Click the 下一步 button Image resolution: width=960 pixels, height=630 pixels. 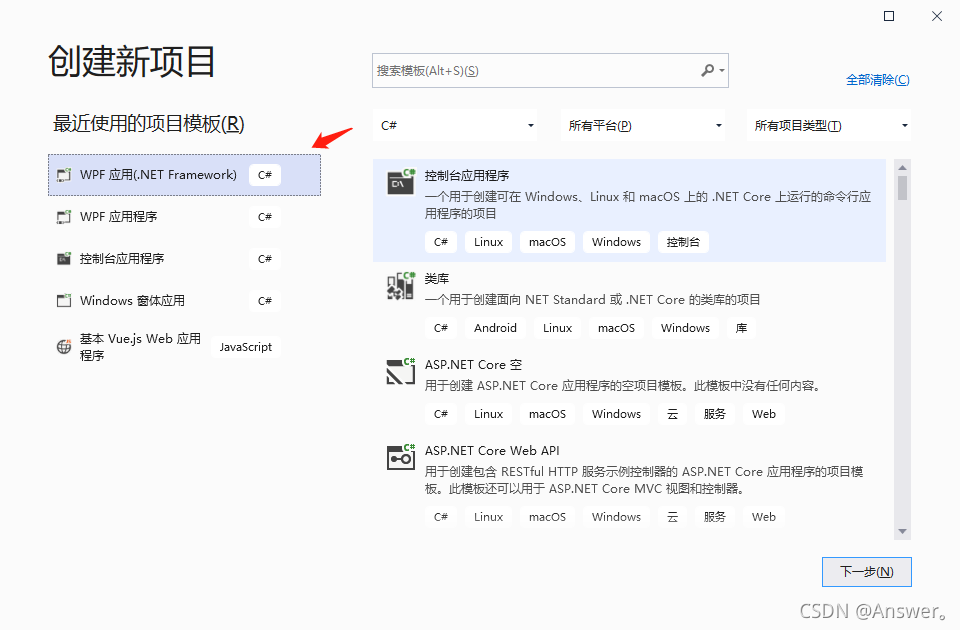pos(866,572)
